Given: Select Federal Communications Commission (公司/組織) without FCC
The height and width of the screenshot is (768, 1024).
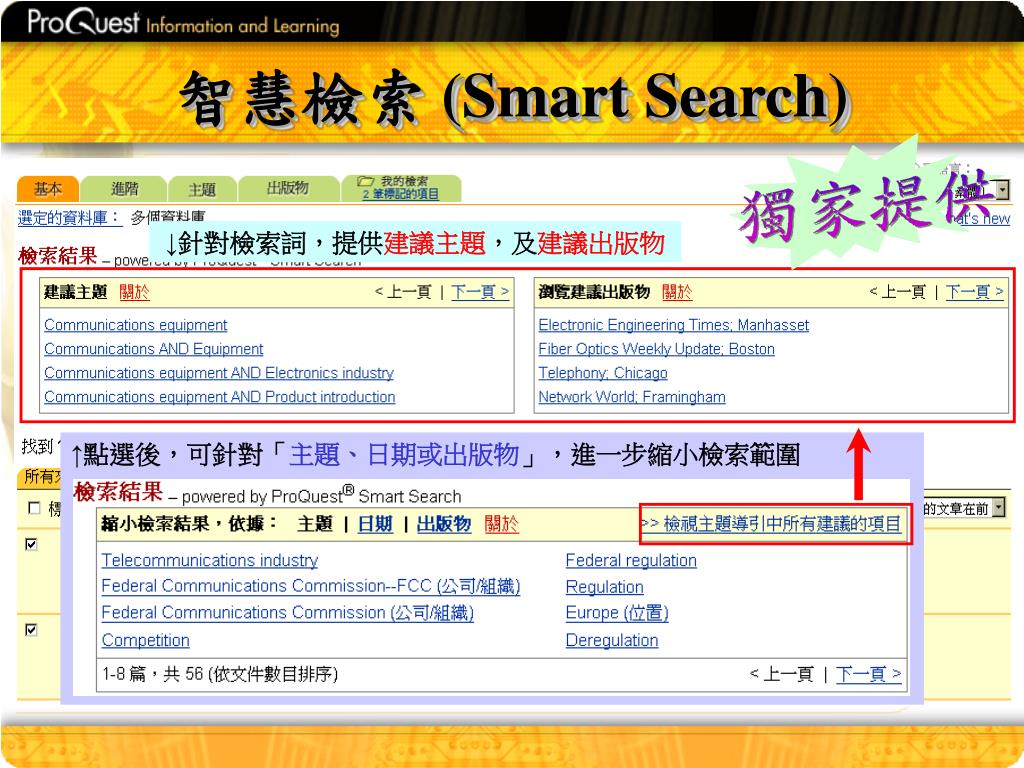Looking at the screenshot, I should 287,613.
